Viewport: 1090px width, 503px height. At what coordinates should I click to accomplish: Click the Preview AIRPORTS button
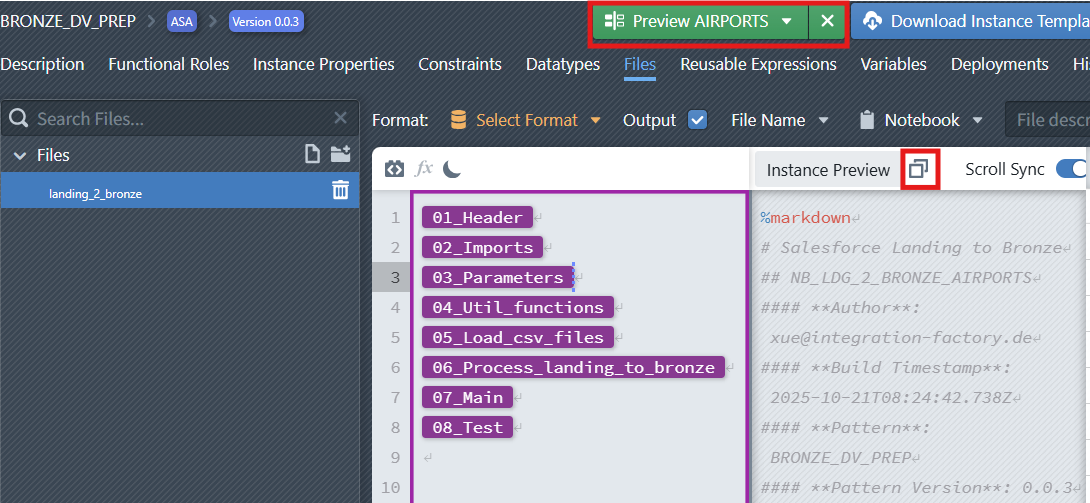point(688,21)
